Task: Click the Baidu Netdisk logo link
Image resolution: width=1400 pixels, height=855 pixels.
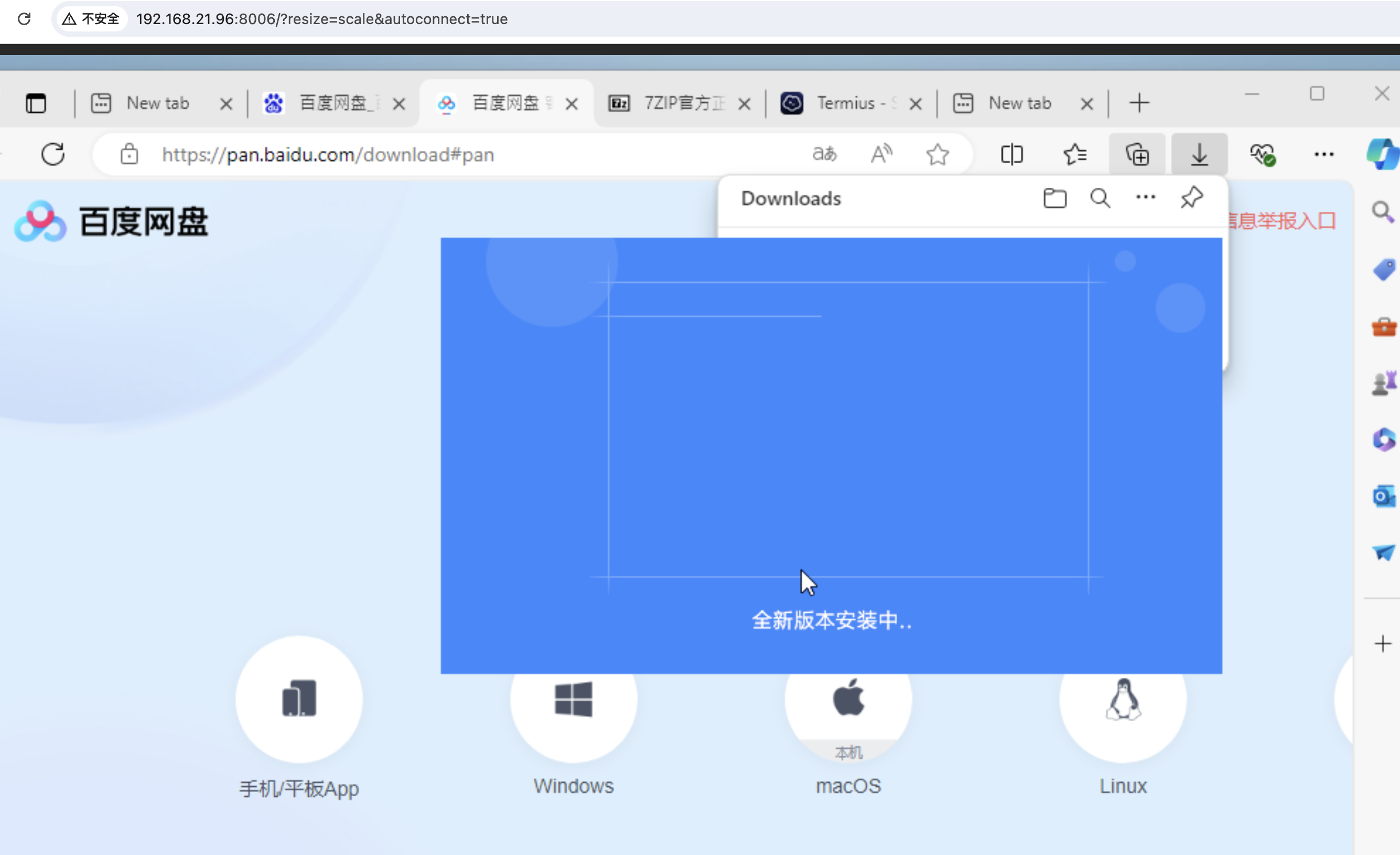Action: 111,221
